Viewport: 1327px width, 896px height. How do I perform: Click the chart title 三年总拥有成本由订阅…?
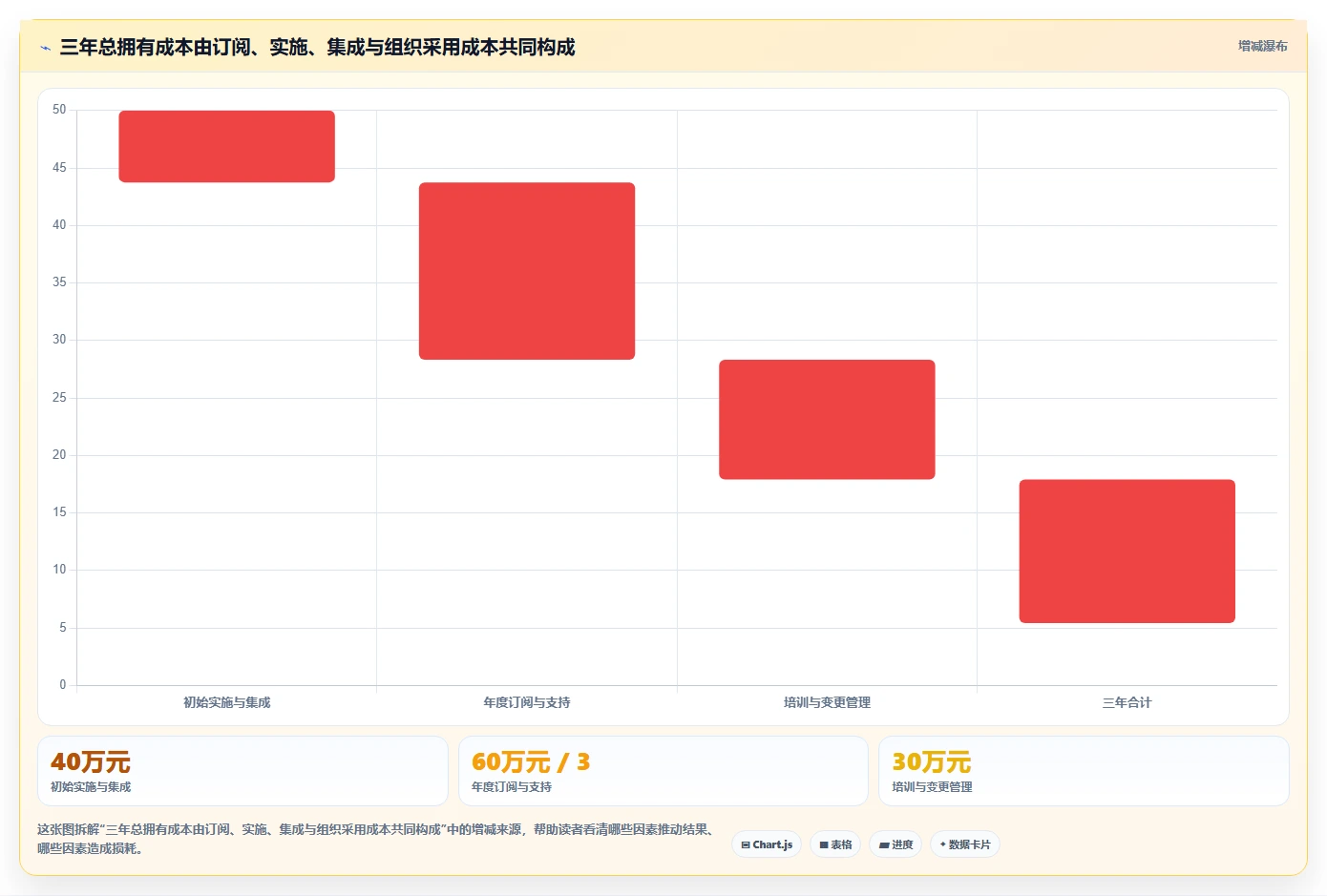(317, 47)
